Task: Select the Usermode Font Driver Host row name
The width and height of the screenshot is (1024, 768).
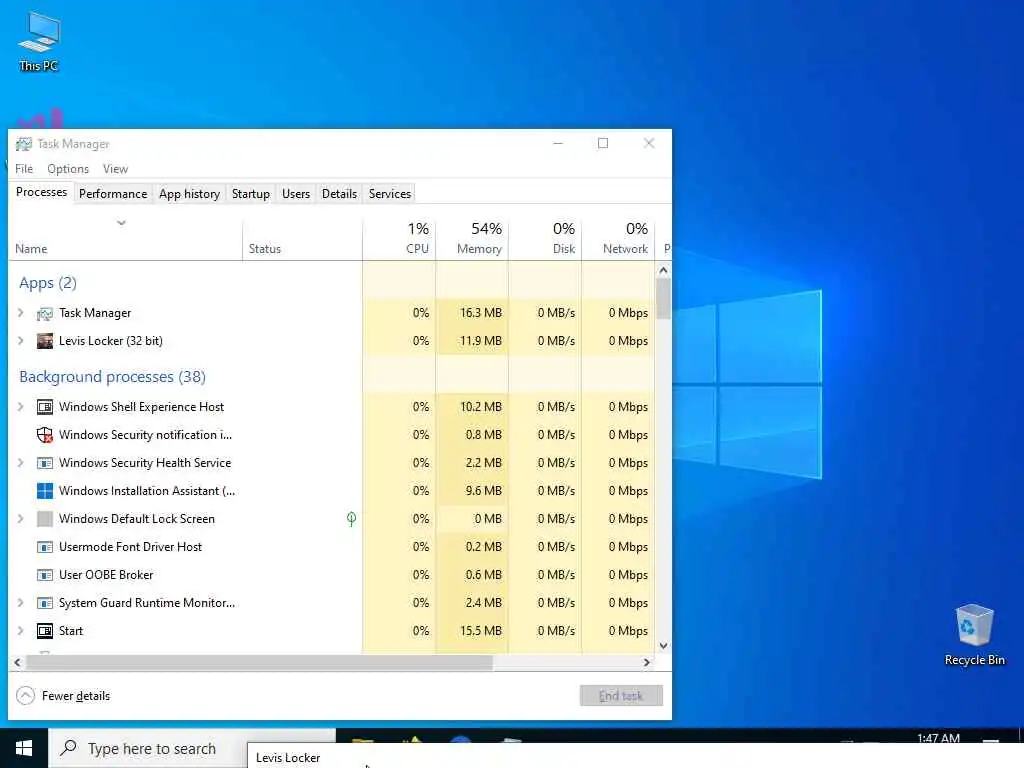Action: [x=131, y=547]
